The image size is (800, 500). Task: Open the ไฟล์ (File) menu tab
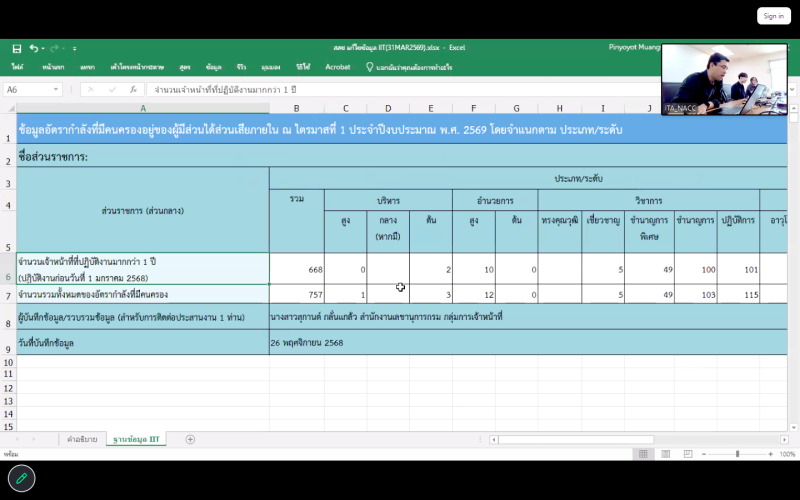pos(17,67)
